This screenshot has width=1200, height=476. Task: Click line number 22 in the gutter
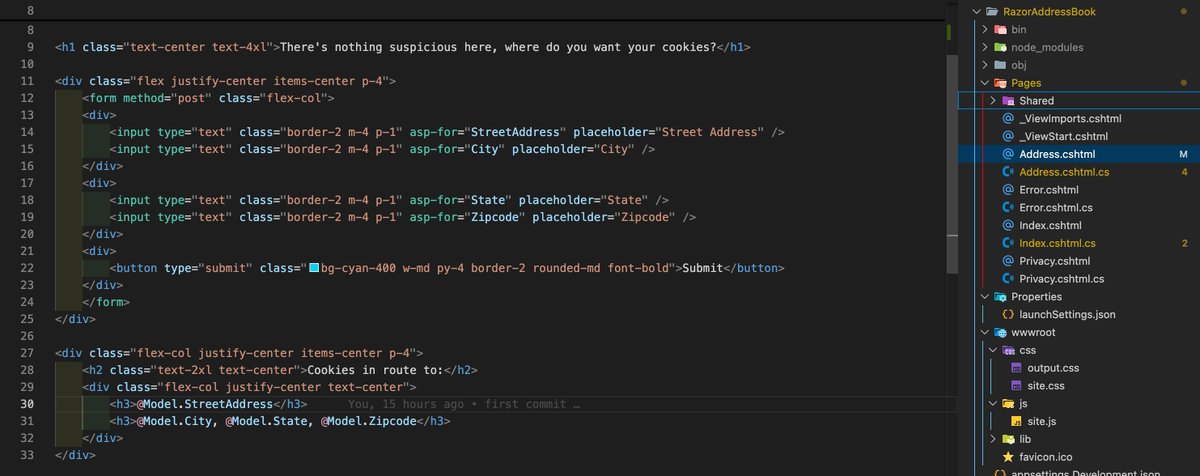(x=28, y=268)
